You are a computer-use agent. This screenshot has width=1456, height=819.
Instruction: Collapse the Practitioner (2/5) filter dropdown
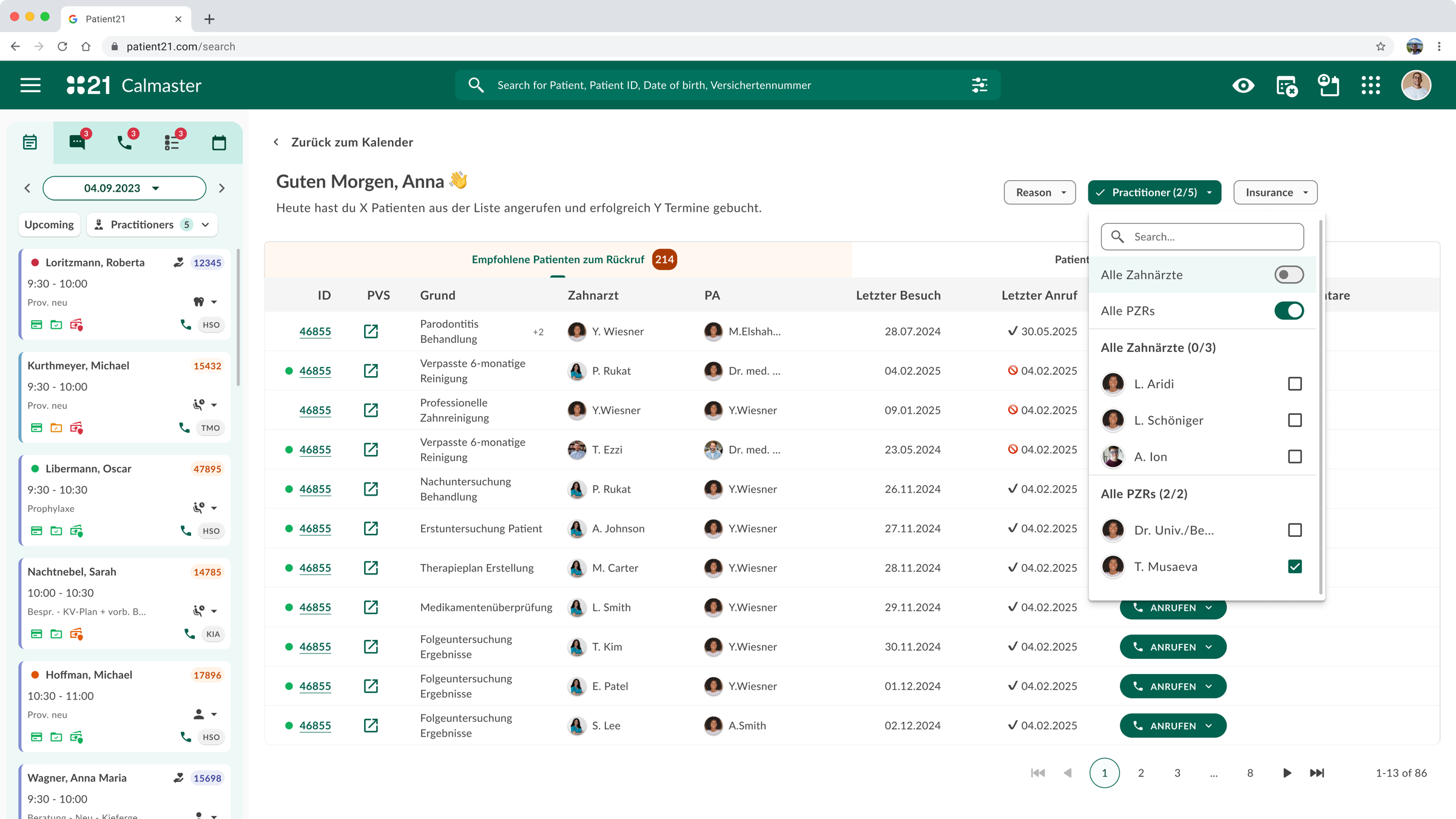pos(1154,192)
